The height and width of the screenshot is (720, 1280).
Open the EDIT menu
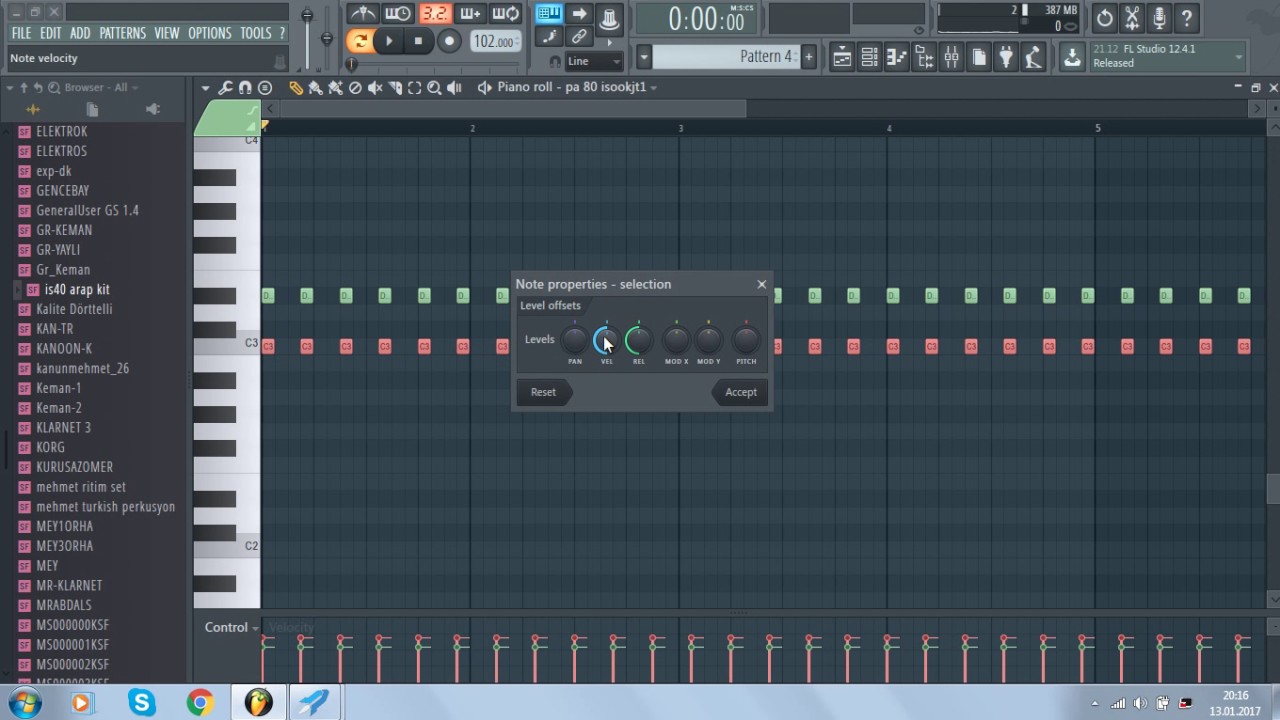(51, 33)
